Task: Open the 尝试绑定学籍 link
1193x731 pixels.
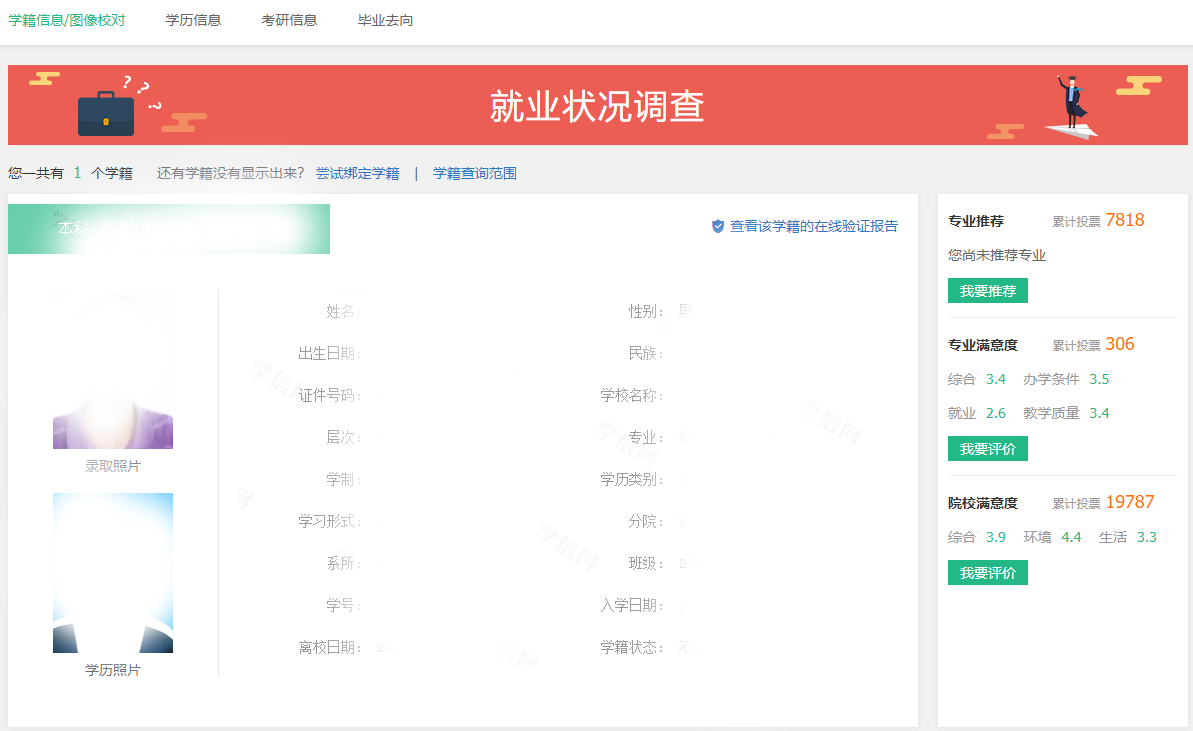Action: [x=357, y=172]
